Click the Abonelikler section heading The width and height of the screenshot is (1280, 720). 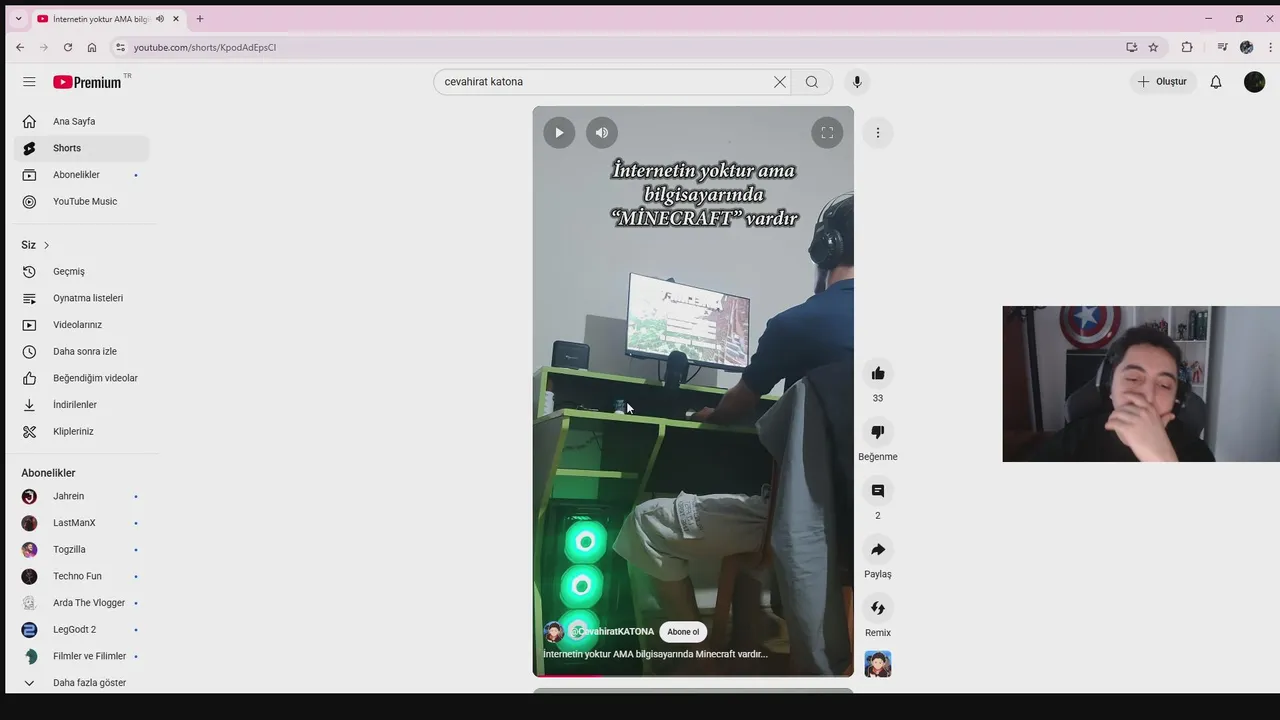point(48,473)
